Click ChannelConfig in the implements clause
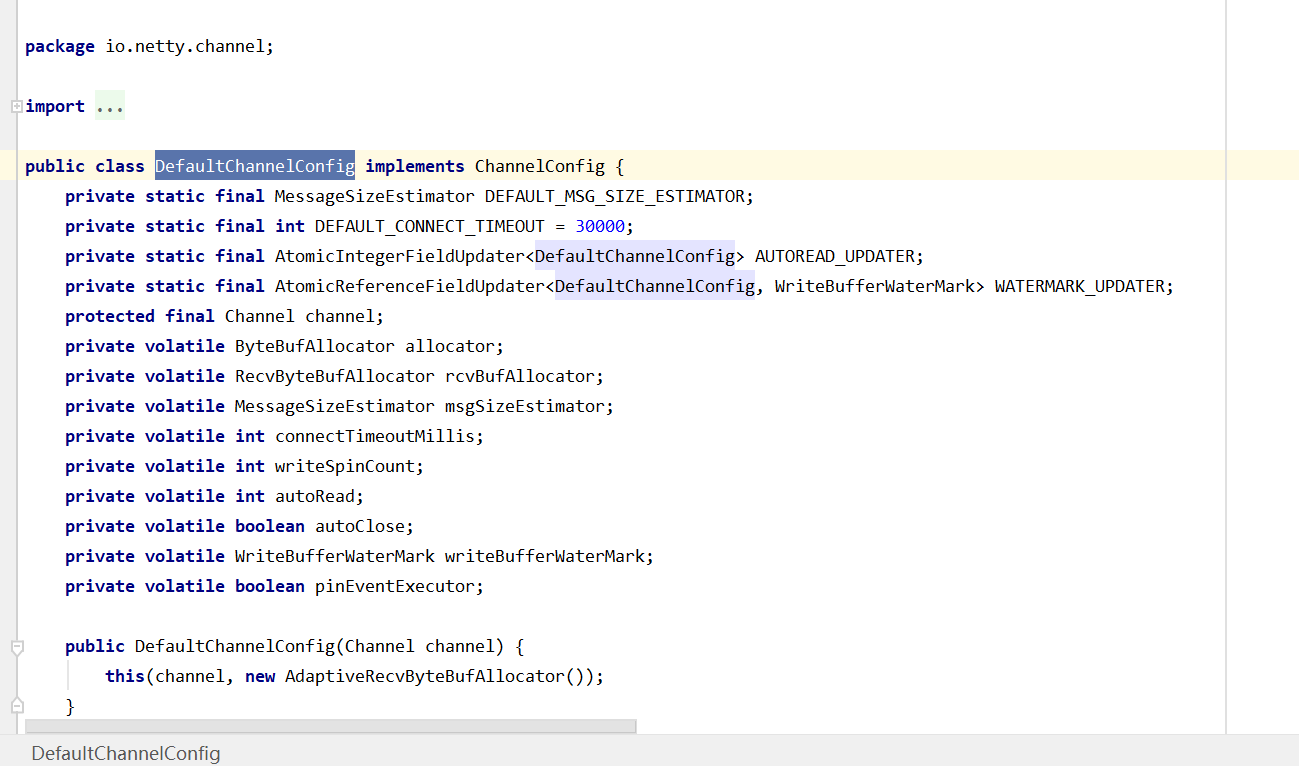Viewport: 1299px width, 766px height. (x=539, y=166)
